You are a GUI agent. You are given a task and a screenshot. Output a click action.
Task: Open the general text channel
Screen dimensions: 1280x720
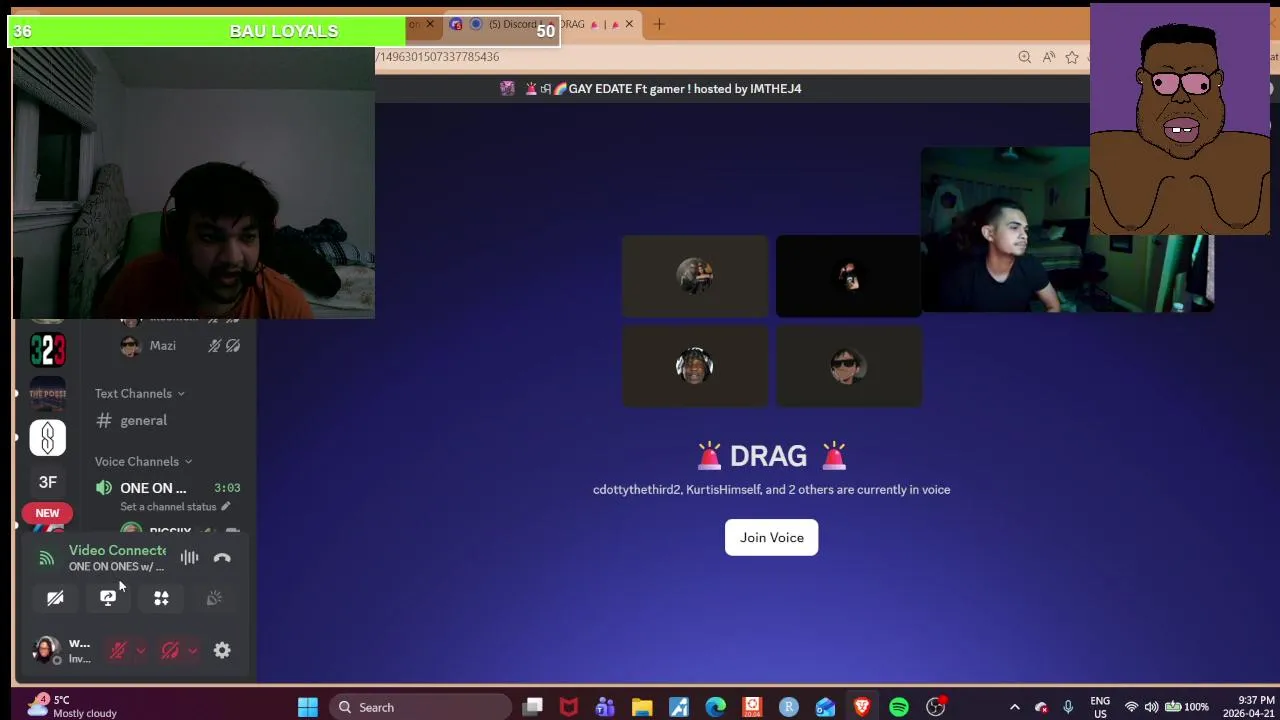click(144, 420)
